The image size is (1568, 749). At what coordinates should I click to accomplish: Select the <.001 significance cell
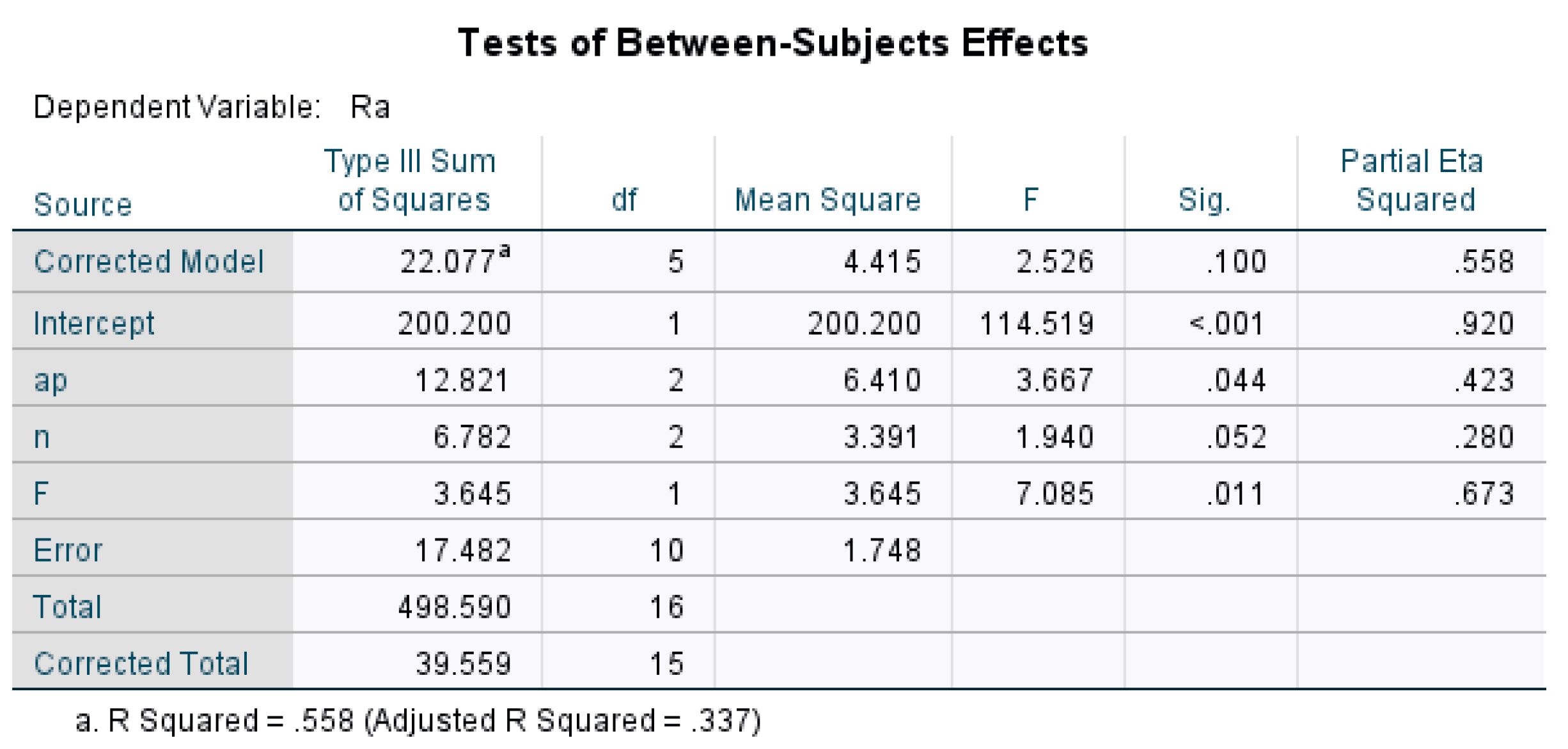tap(1227, 323)
